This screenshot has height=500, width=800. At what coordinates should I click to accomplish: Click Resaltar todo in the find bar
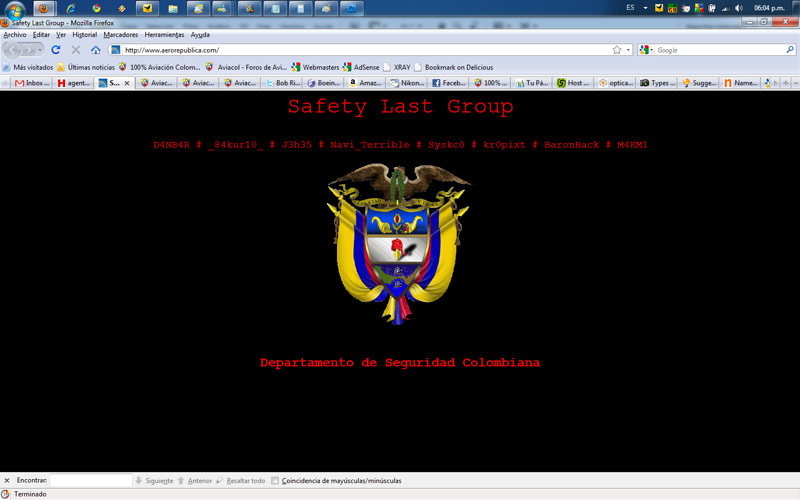tap(240, 481)
